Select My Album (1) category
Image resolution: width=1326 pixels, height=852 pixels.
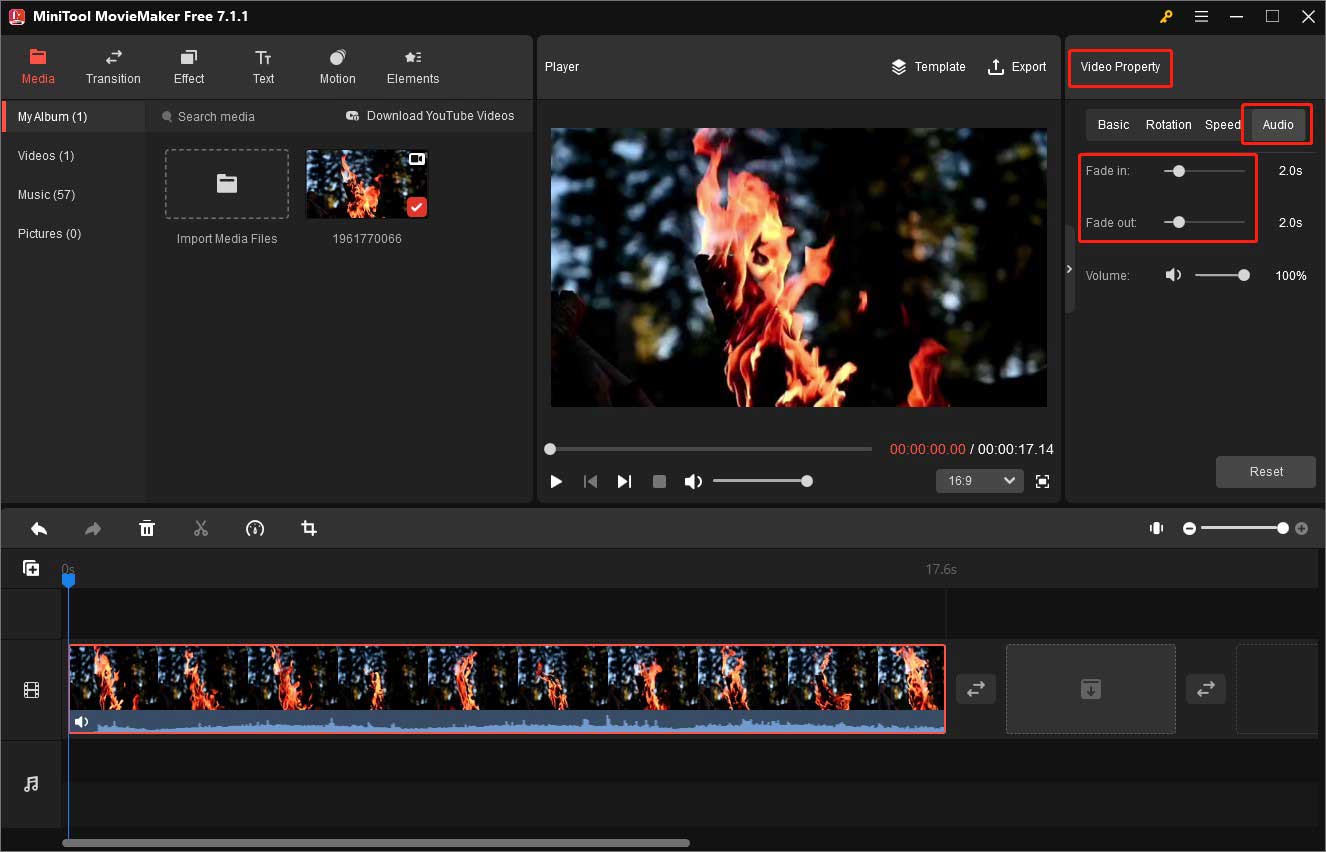(74, 117)
